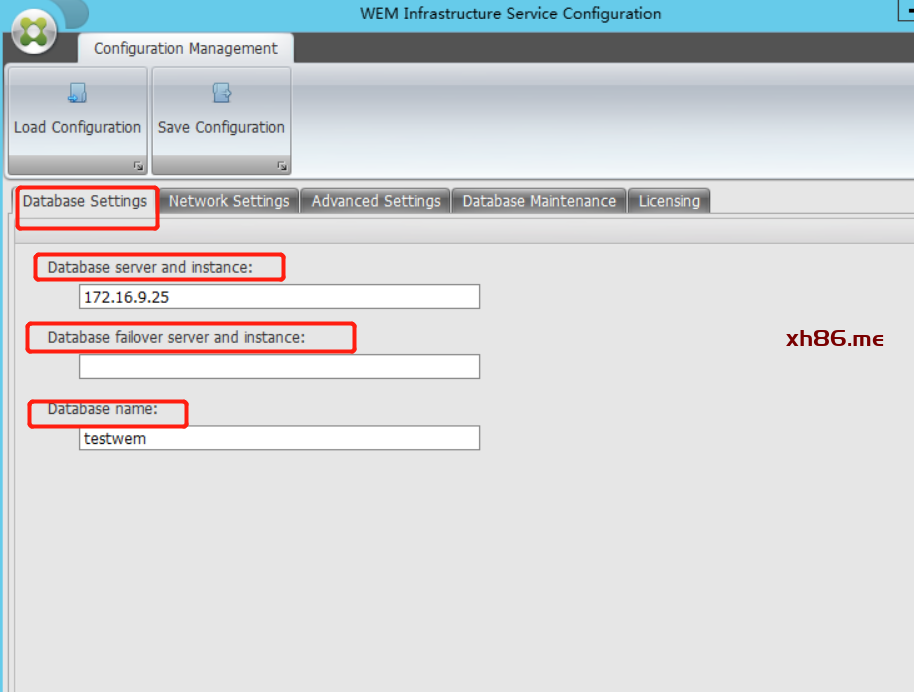Viewport: 914px width, 692px height.
Task: Click the database name field containing testwem
Action: [279, 438]
